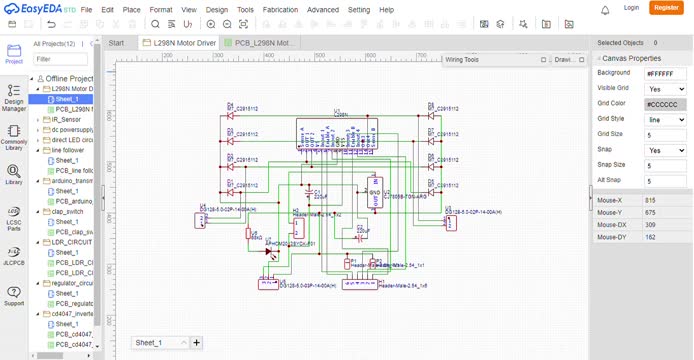Open the notifications bell icon

605,10
